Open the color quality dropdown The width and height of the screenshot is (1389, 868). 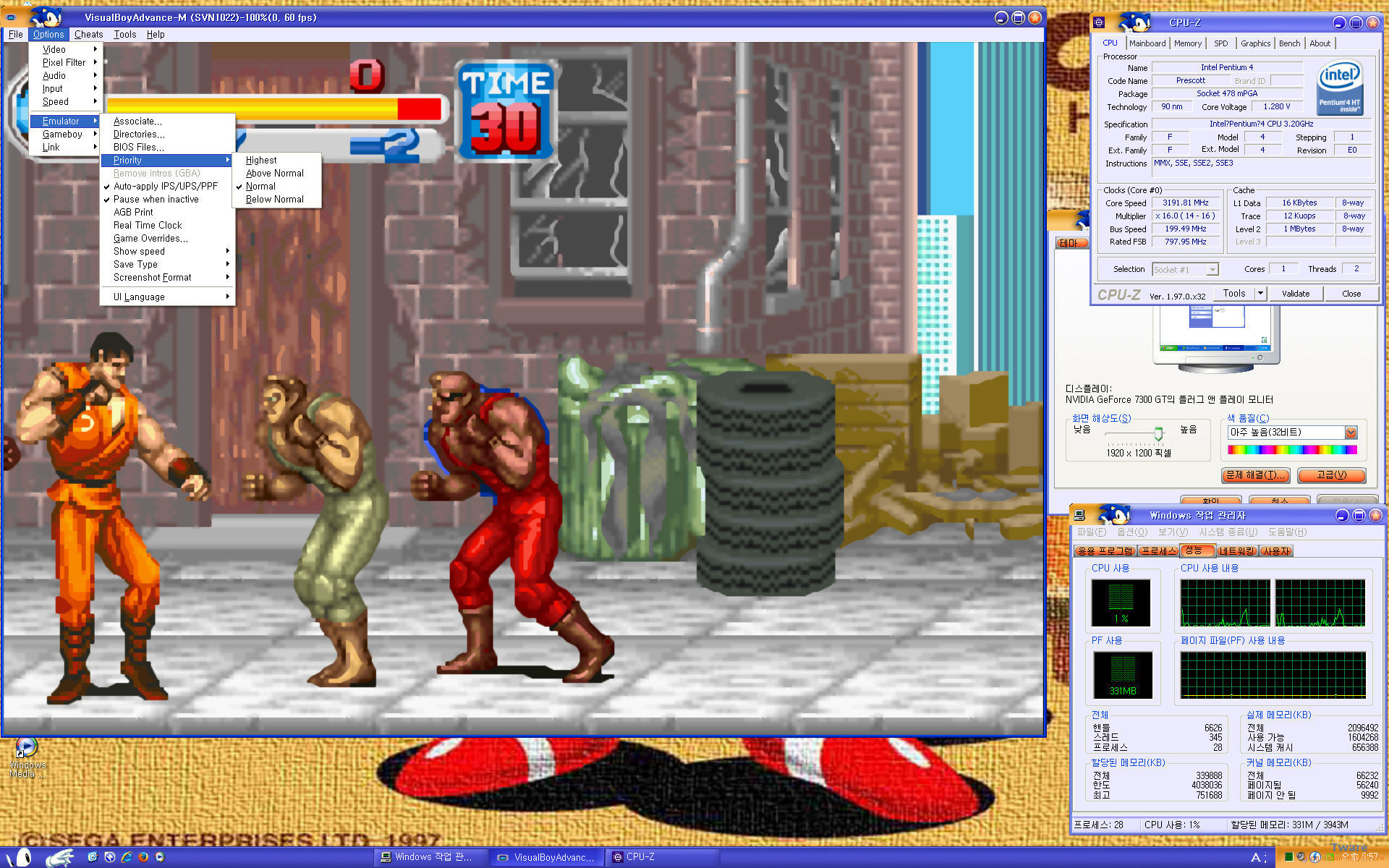click(x=1350, y=433)
